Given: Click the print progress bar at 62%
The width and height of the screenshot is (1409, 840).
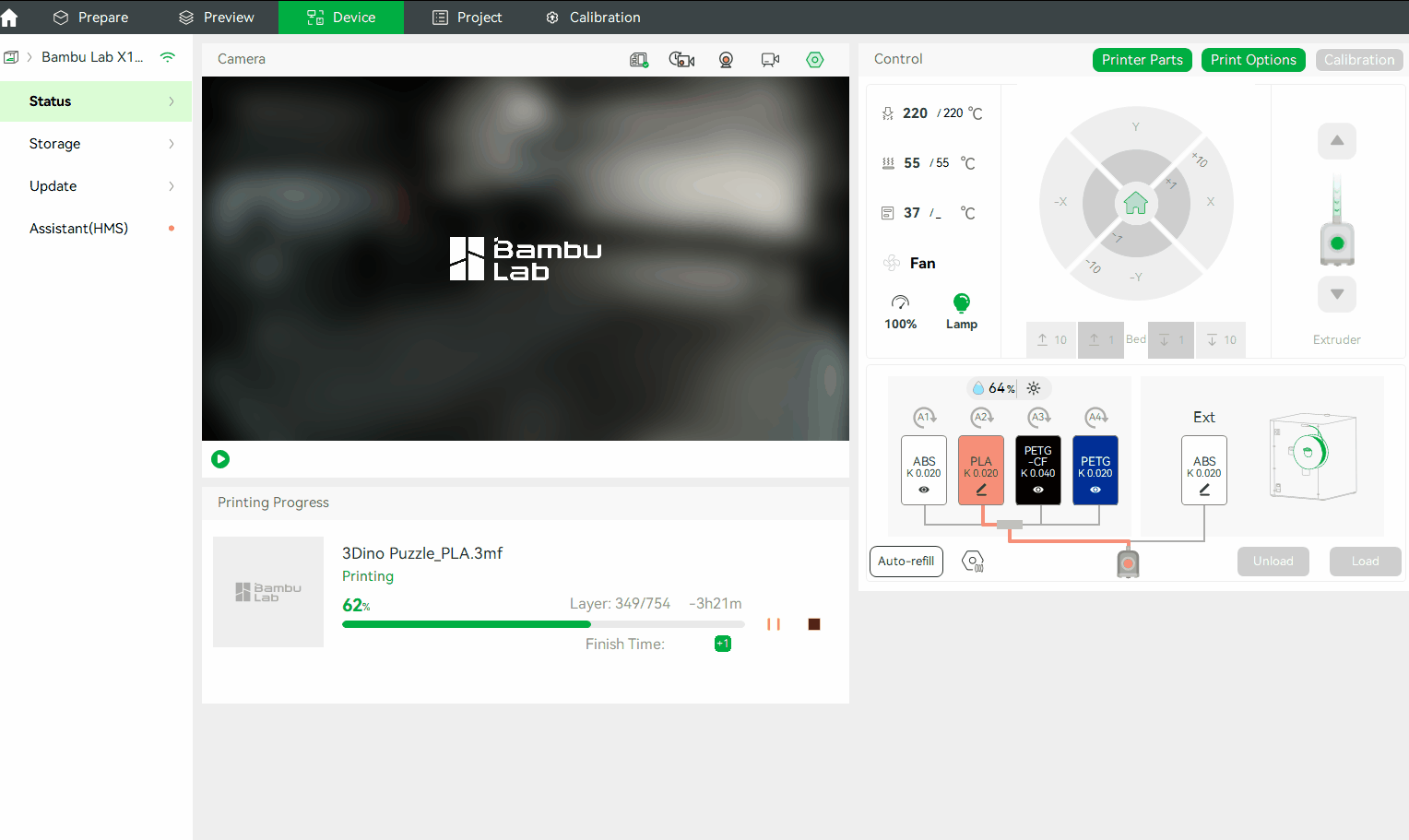Looking at the screenshot, I should (x=543, y=624).
